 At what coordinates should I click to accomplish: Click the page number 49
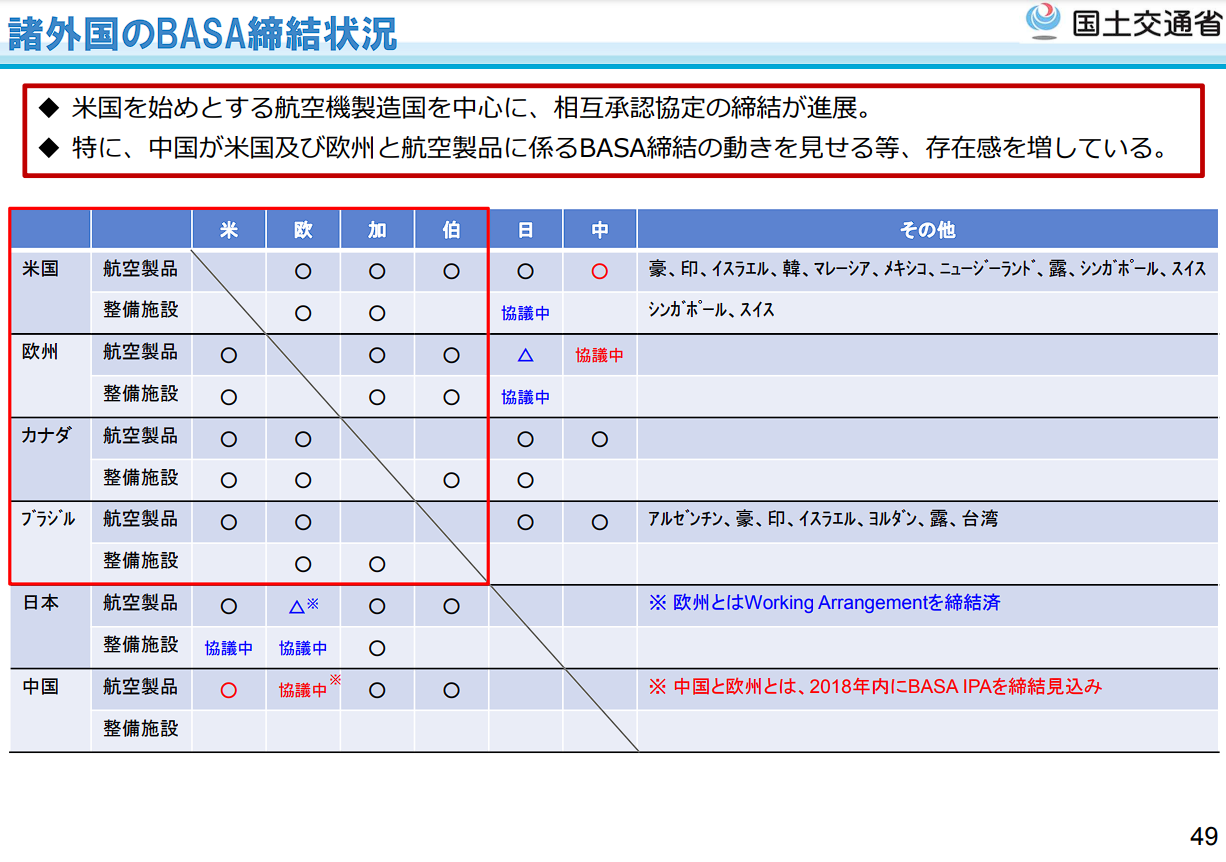[1203, 836]
